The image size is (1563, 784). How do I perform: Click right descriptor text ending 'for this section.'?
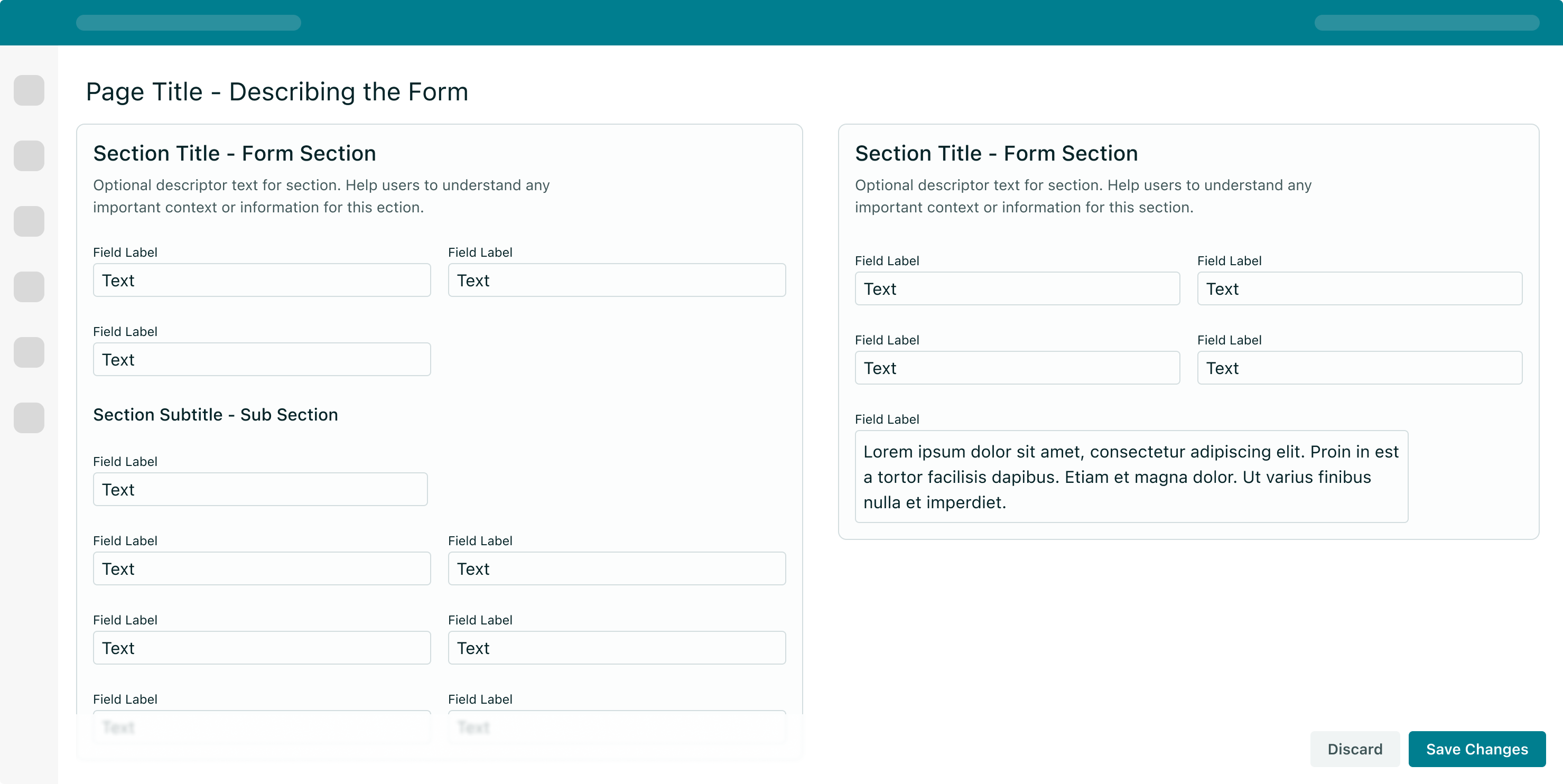[x=1084, y=196]
